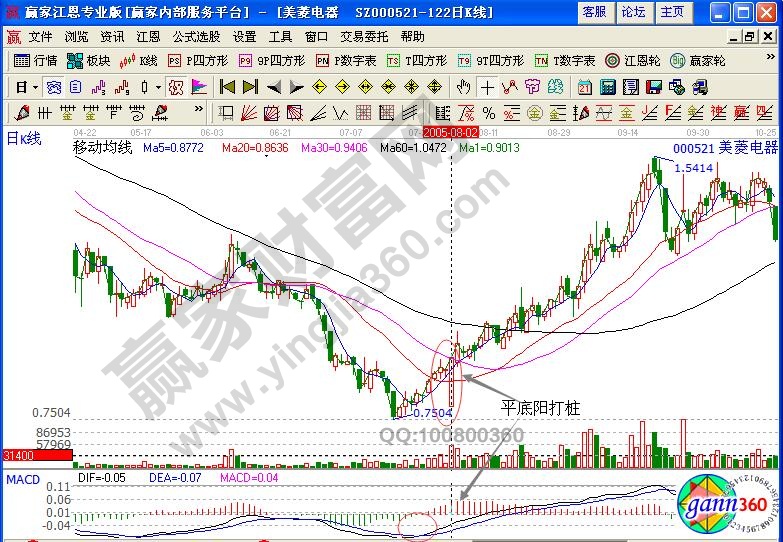Click the 2005-08-02 red date marker
Screen dimensions: 783x542
coord(450,132)
